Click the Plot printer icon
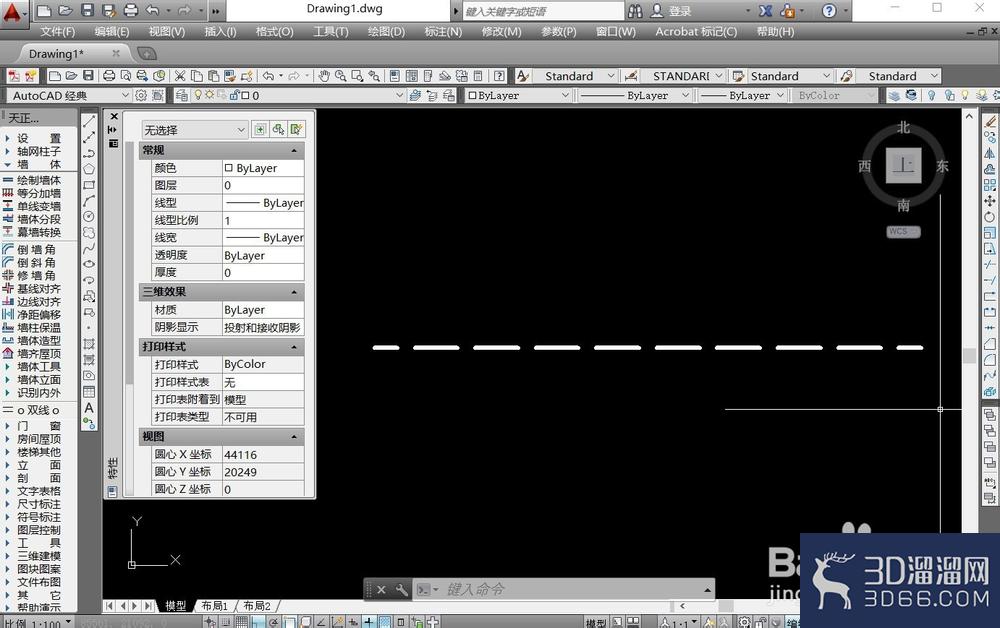Image resolution: width=1000 pixels, height=628 pixels. click(109, 76)
